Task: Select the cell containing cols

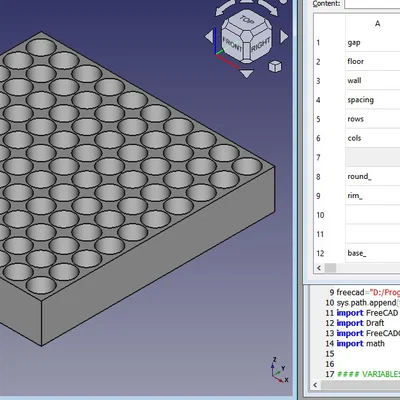Action: click(x=373, y=138)
